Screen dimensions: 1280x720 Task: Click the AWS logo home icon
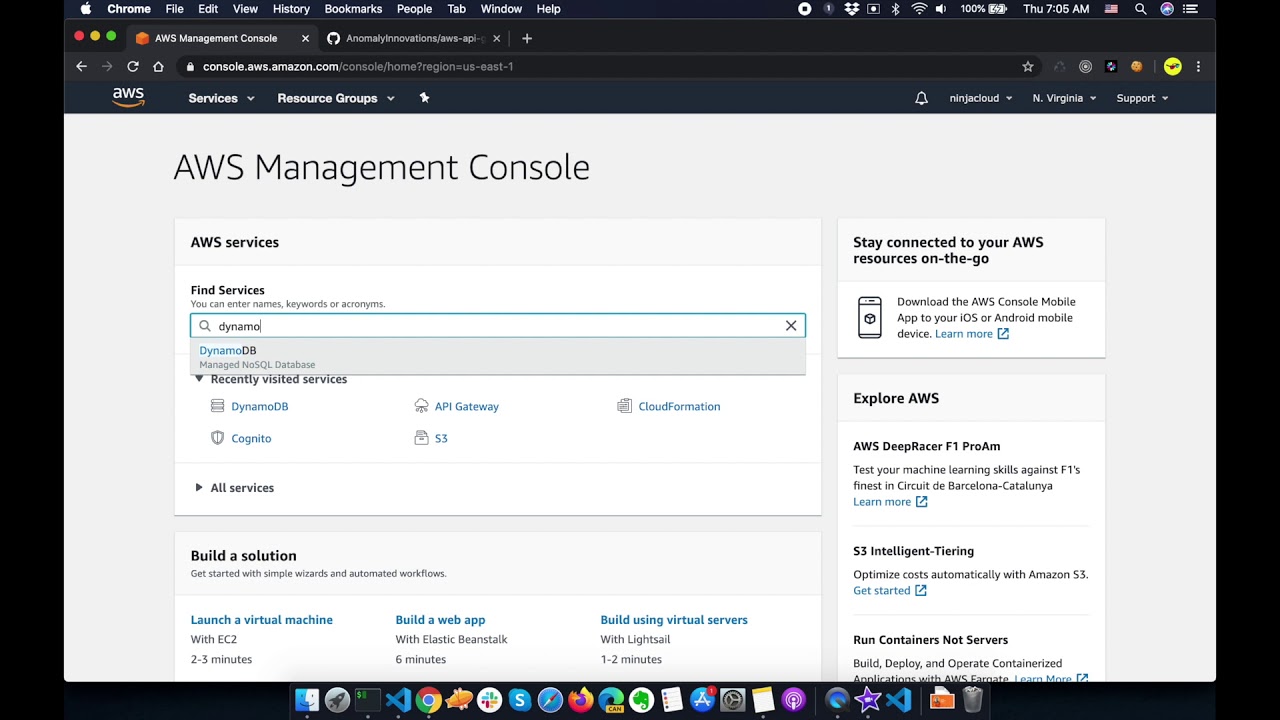point(128,97)
